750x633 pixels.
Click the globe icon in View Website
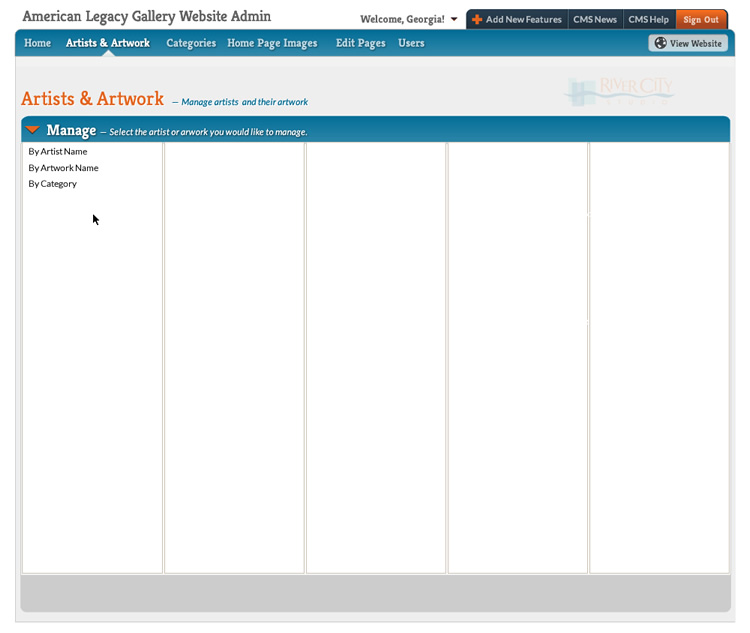point(661,43)
